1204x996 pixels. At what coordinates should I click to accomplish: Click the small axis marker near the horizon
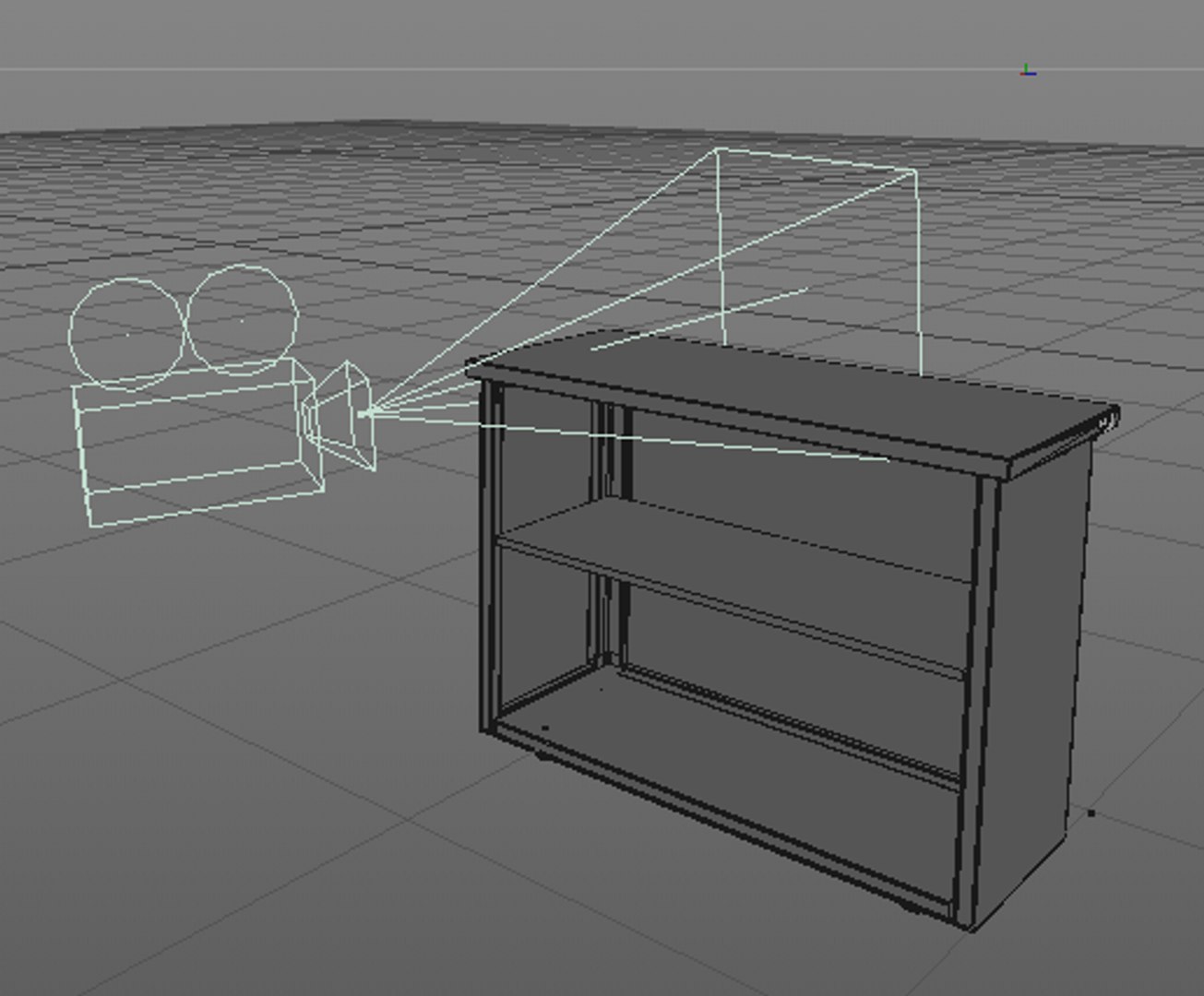(1028, 70)
